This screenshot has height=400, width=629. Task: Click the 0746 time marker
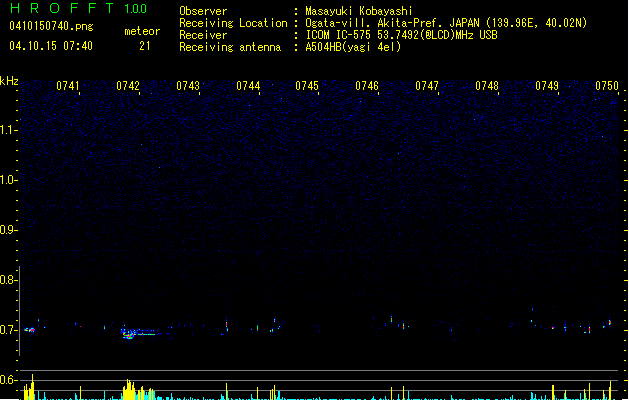[367, 86]
